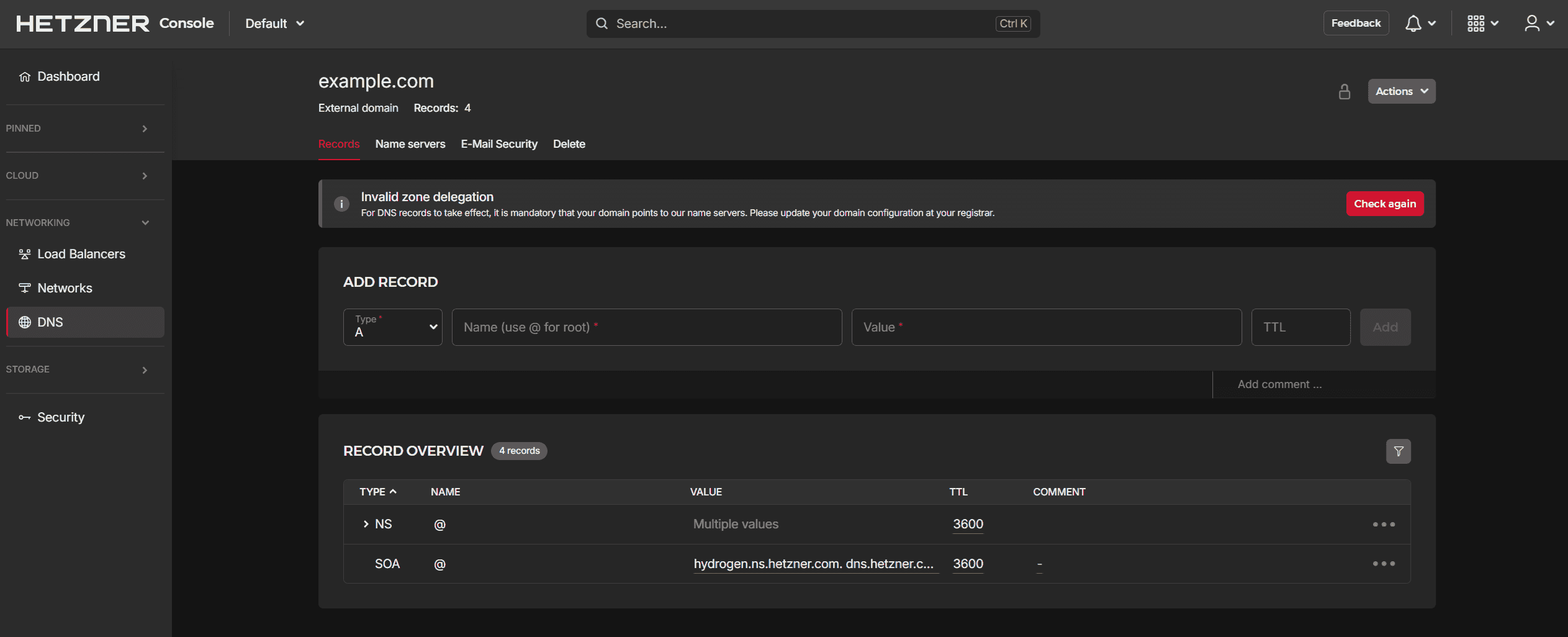Switch to the E-Mail Security tab
The image size is (1568, 637).
(x=499, y=144)
